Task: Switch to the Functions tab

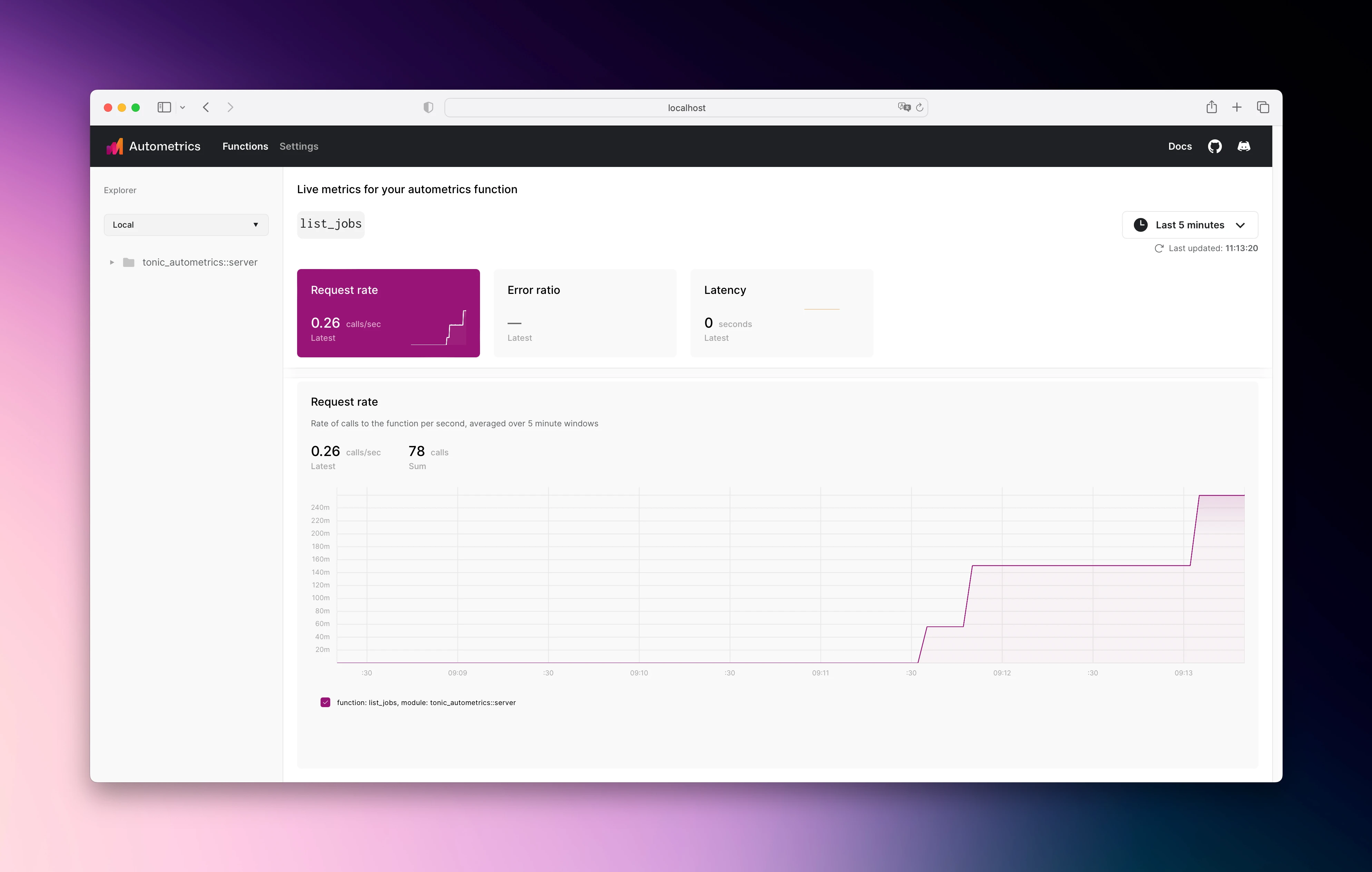Action: pos(245,146)
